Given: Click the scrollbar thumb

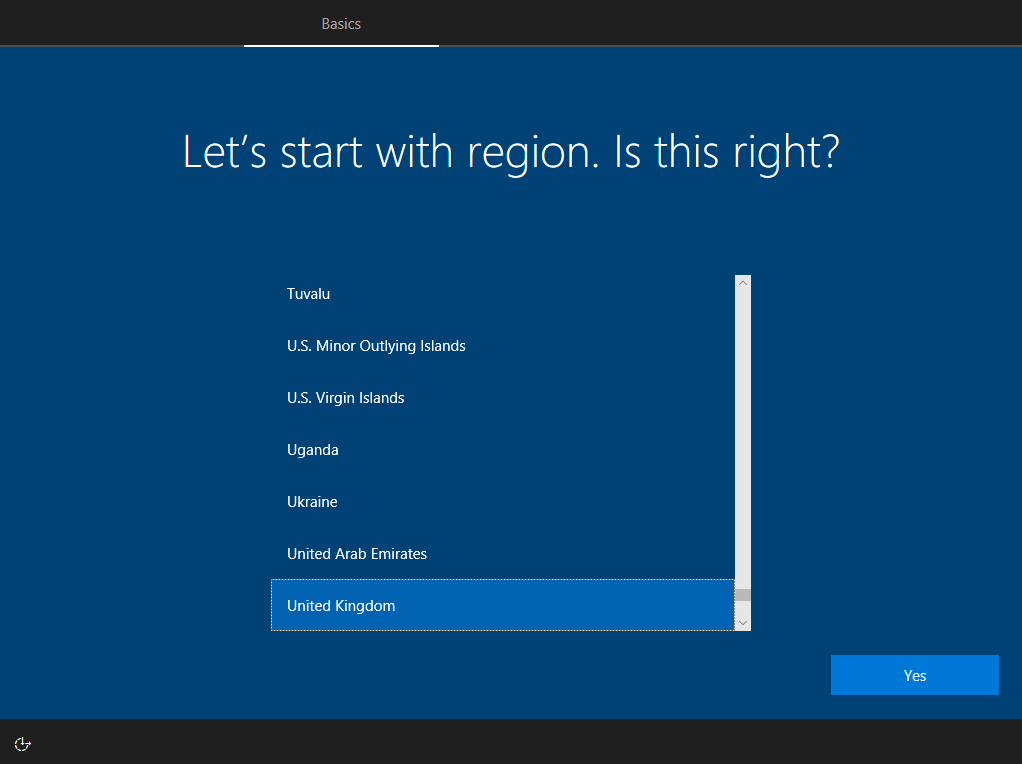Looking at the screenshot, I should coord(742,594).
